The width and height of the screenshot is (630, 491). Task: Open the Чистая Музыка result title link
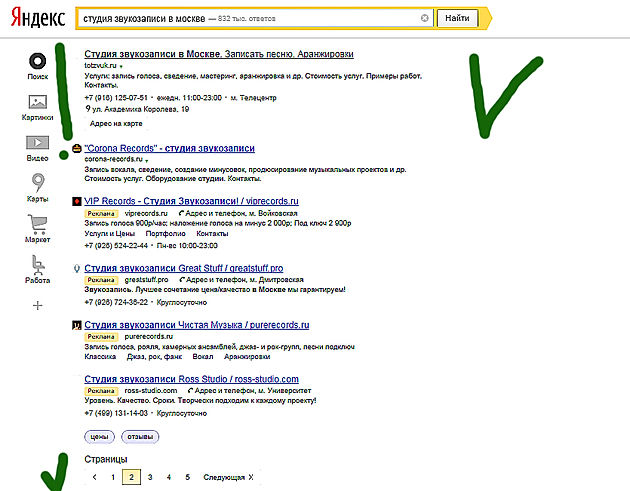tap(197, 325)
